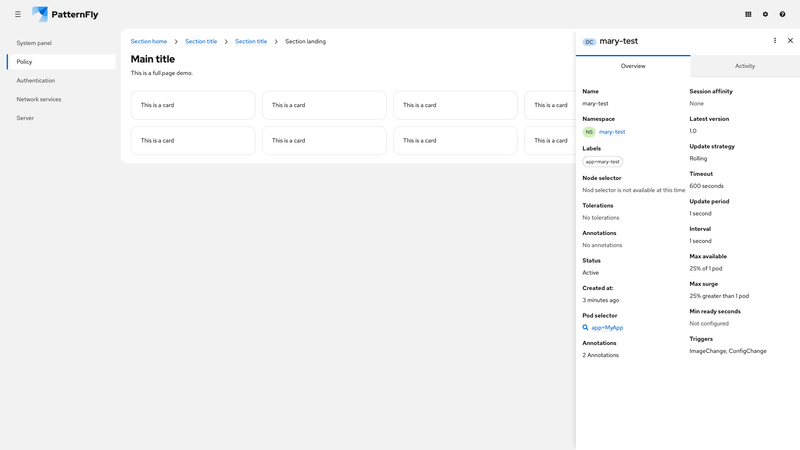The width and height of the screenshot is (800, 450).
Task: Click 'This is a full page demo.' text
Action: [162, 73]
